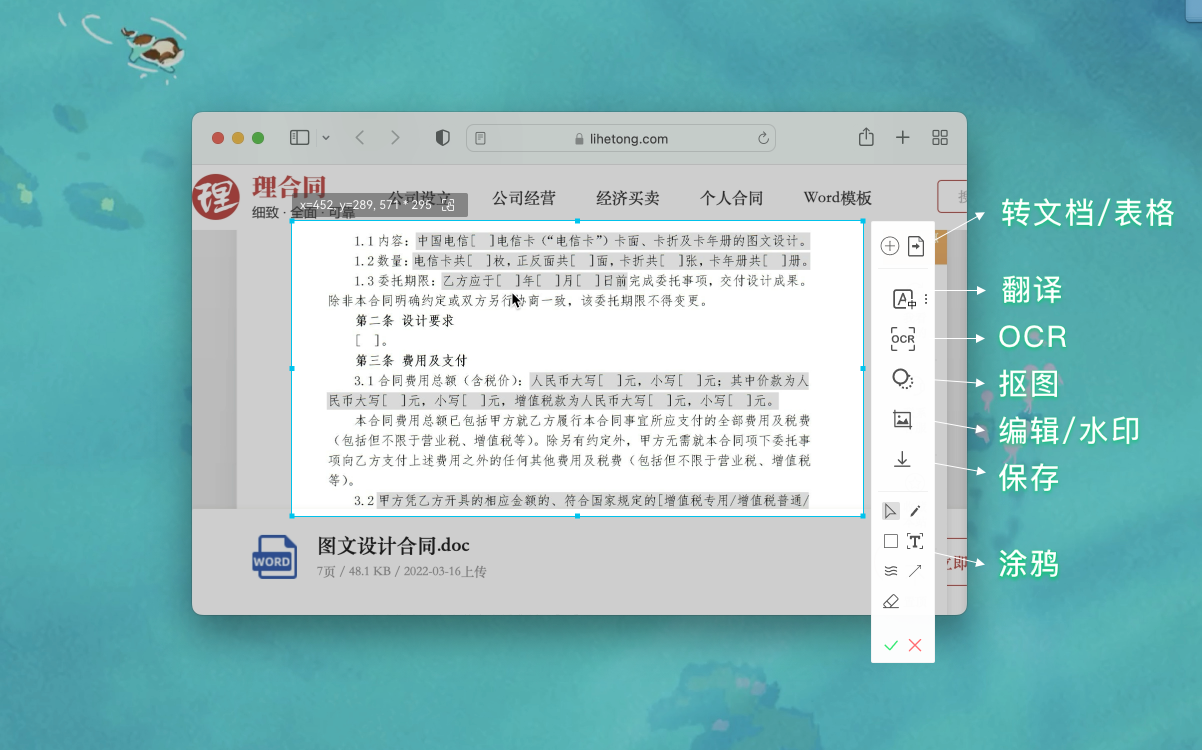Viewport: 1202px width, 750px height.
Task: Click the file info text starting with 7页
Action: pos(401,572)
